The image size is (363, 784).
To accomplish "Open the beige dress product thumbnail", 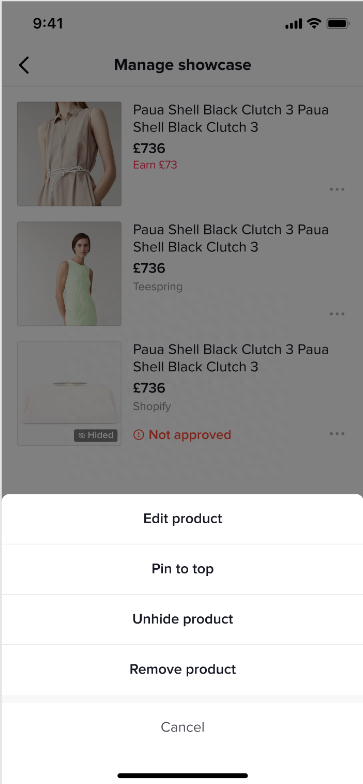I will (x=69, y=154).
